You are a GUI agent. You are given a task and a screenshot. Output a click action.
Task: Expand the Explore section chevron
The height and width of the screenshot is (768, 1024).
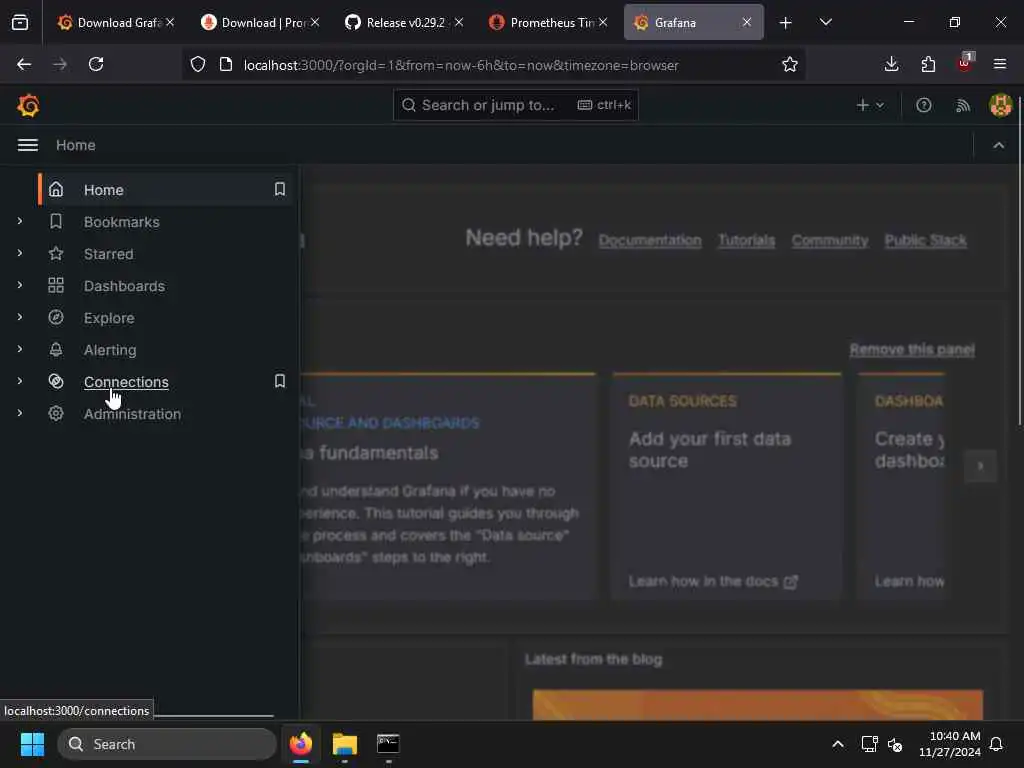[20, 317]
